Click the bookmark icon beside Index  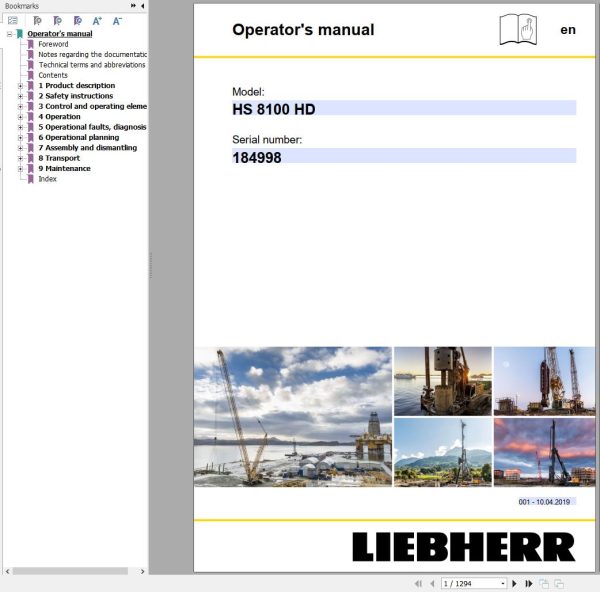pos(31,179)
